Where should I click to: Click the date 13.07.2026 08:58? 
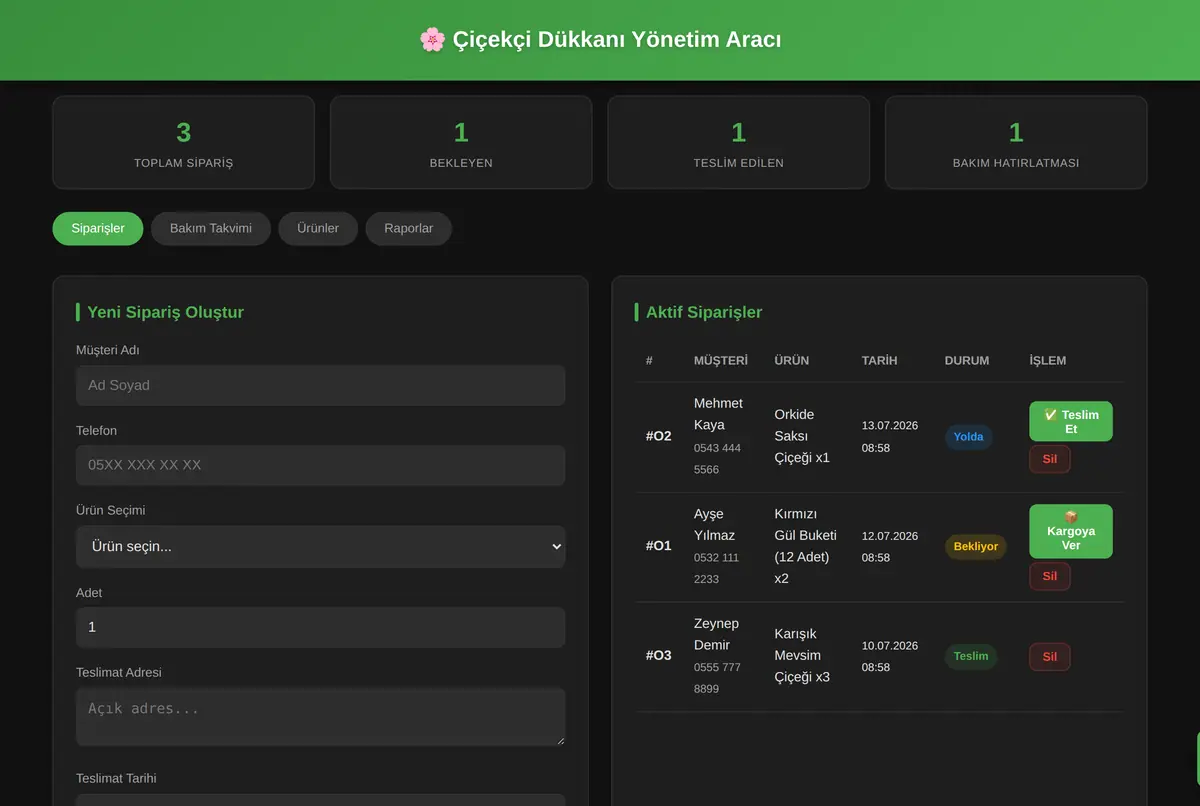pos(890,436)
